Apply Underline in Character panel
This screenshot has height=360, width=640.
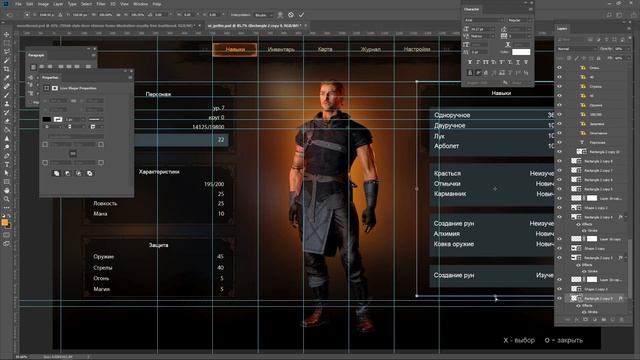pos(518,62)
